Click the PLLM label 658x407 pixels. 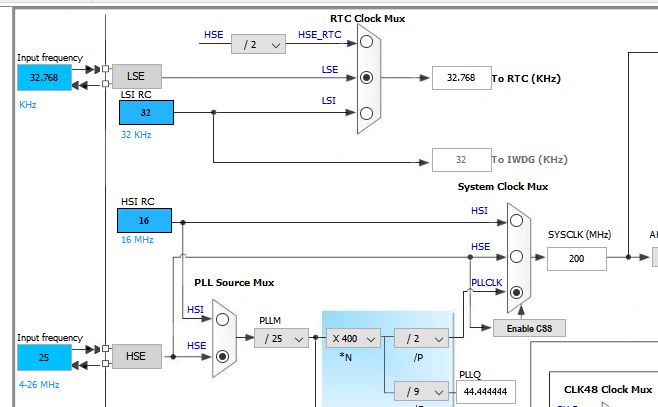[x=270, y=321]
